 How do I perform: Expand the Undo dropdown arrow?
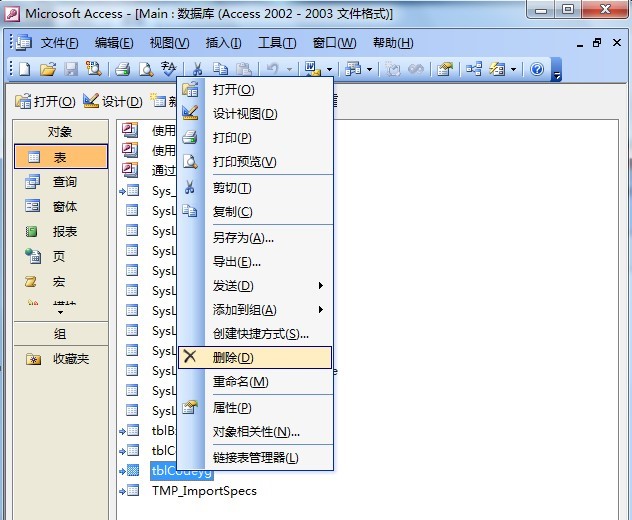pyautogui.click(x=289, y=69)
